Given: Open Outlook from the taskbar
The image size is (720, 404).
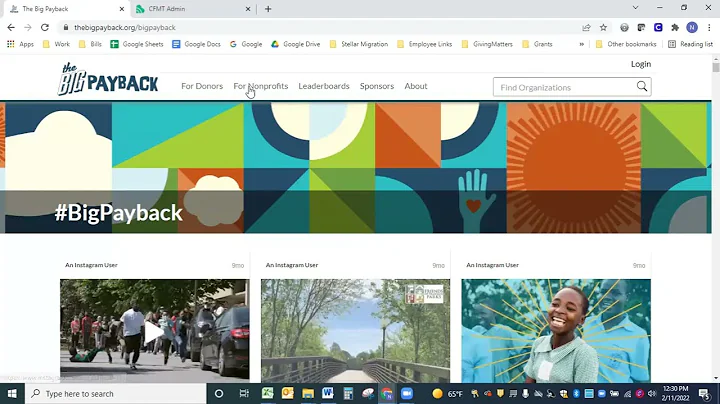Looking at the screenshot, I should click(x=287, y=393).
